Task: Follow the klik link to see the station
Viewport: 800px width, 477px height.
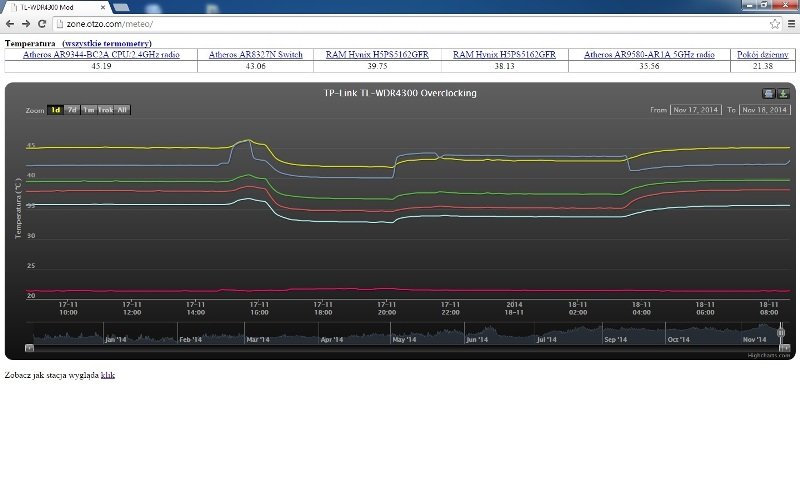Action: (x=108, y=375)
